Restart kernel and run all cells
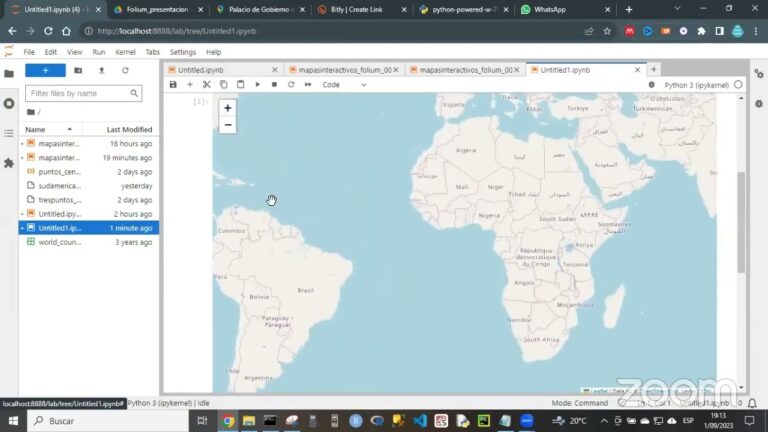Image resolution: width=768 pixels, height=432 pixels. (x=308, y=85)
